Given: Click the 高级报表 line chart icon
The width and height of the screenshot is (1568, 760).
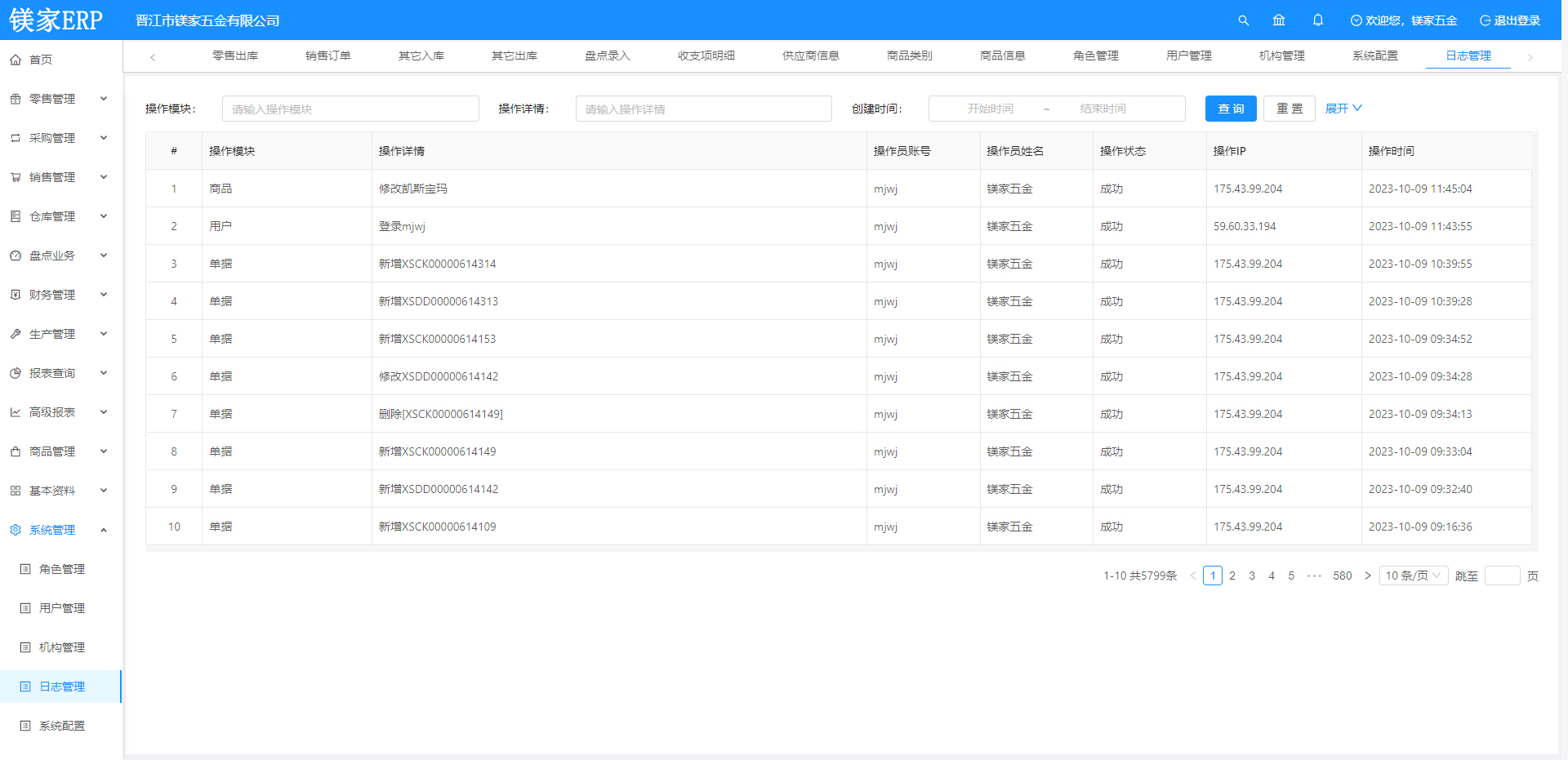Looking at the screenshot, I should click(x=16, y=412).
